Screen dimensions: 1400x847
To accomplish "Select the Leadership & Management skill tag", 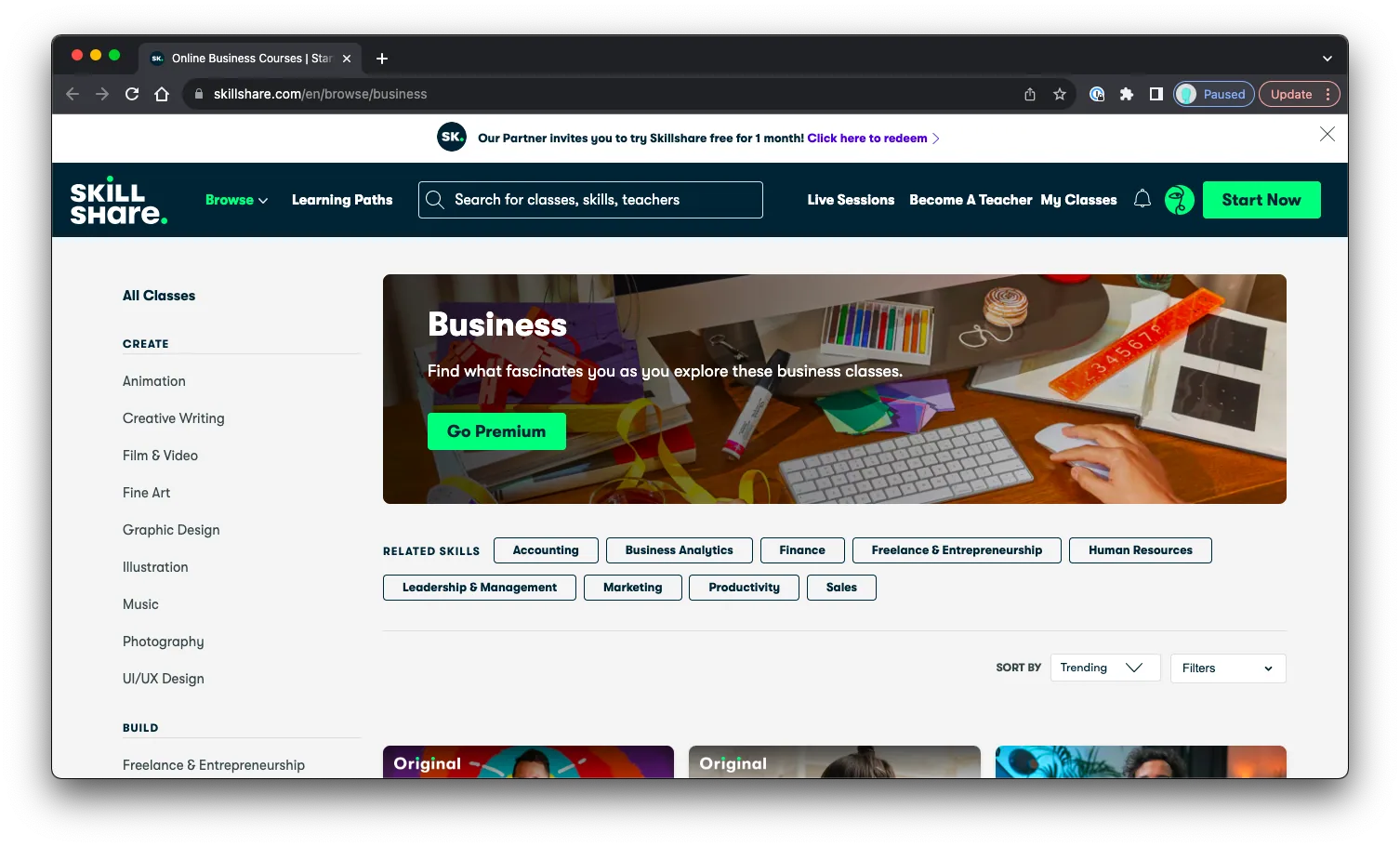I will pyautogui.click(x=480, y=588).
